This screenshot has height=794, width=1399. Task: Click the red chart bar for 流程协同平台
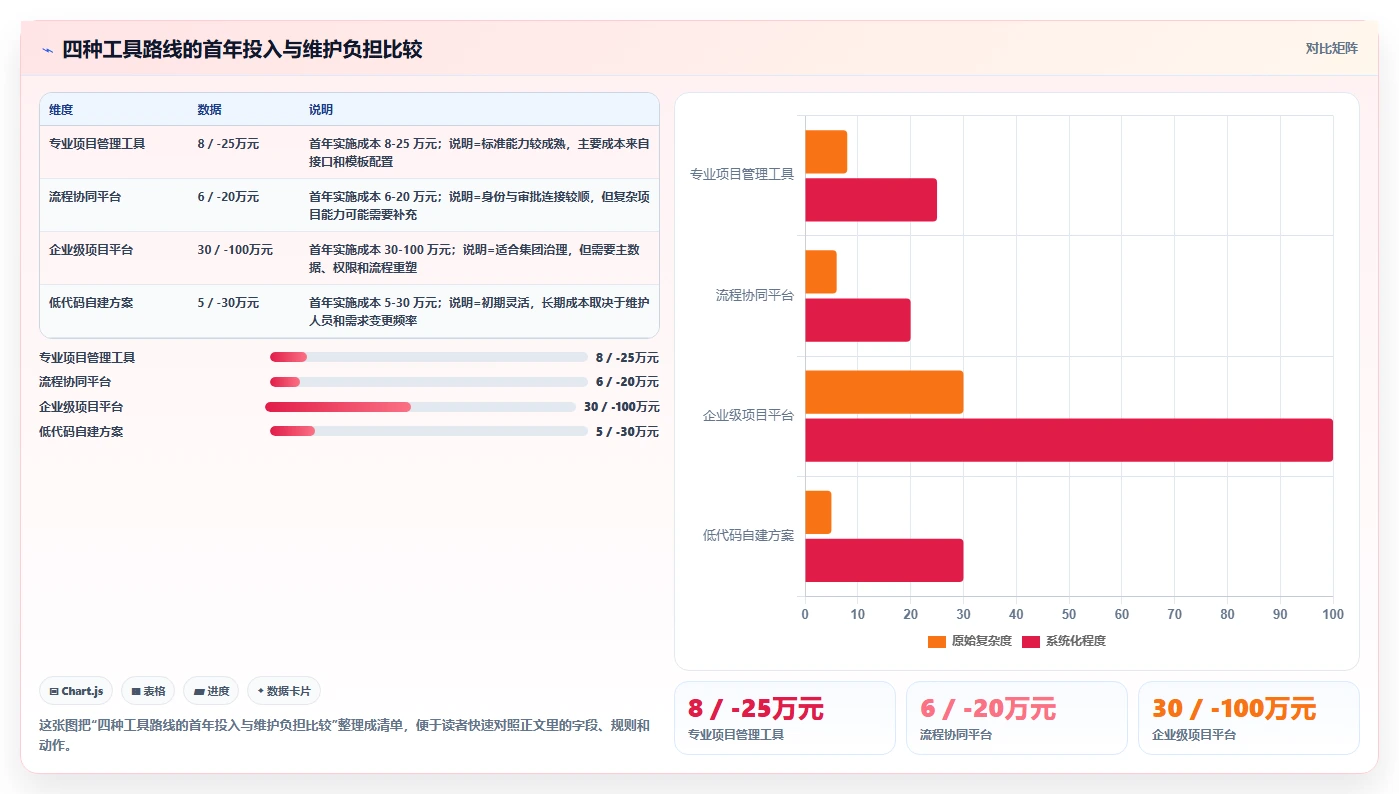pyautogui.click(x=858, y=320)
